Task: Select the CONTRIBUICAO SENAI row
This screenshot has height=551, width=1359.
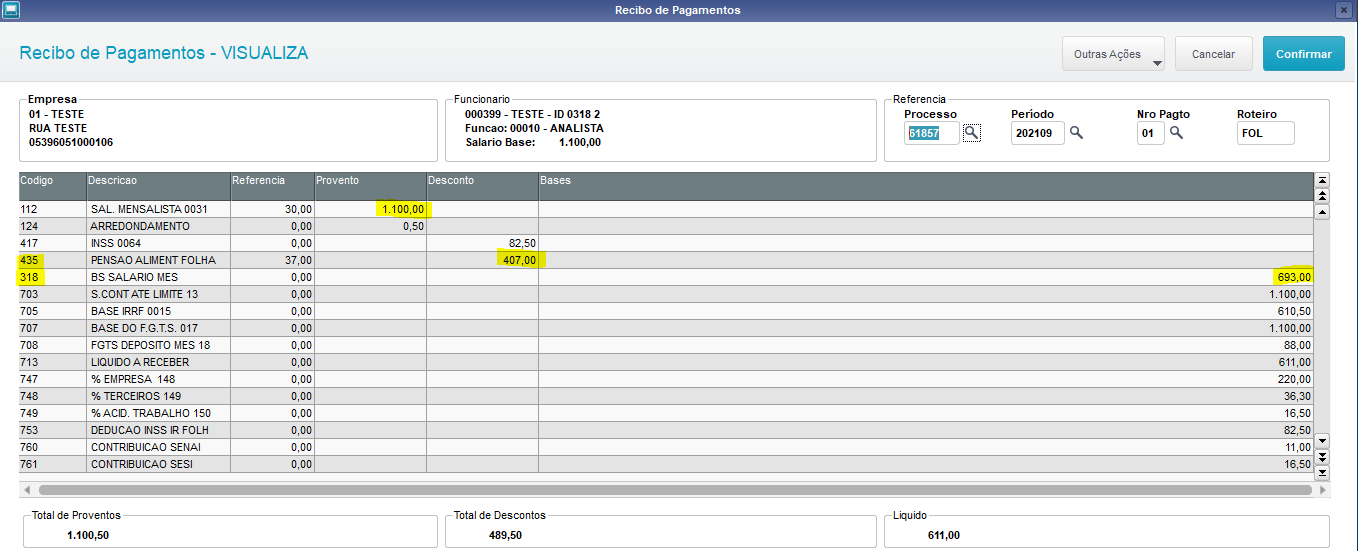Action: (666, 447)
